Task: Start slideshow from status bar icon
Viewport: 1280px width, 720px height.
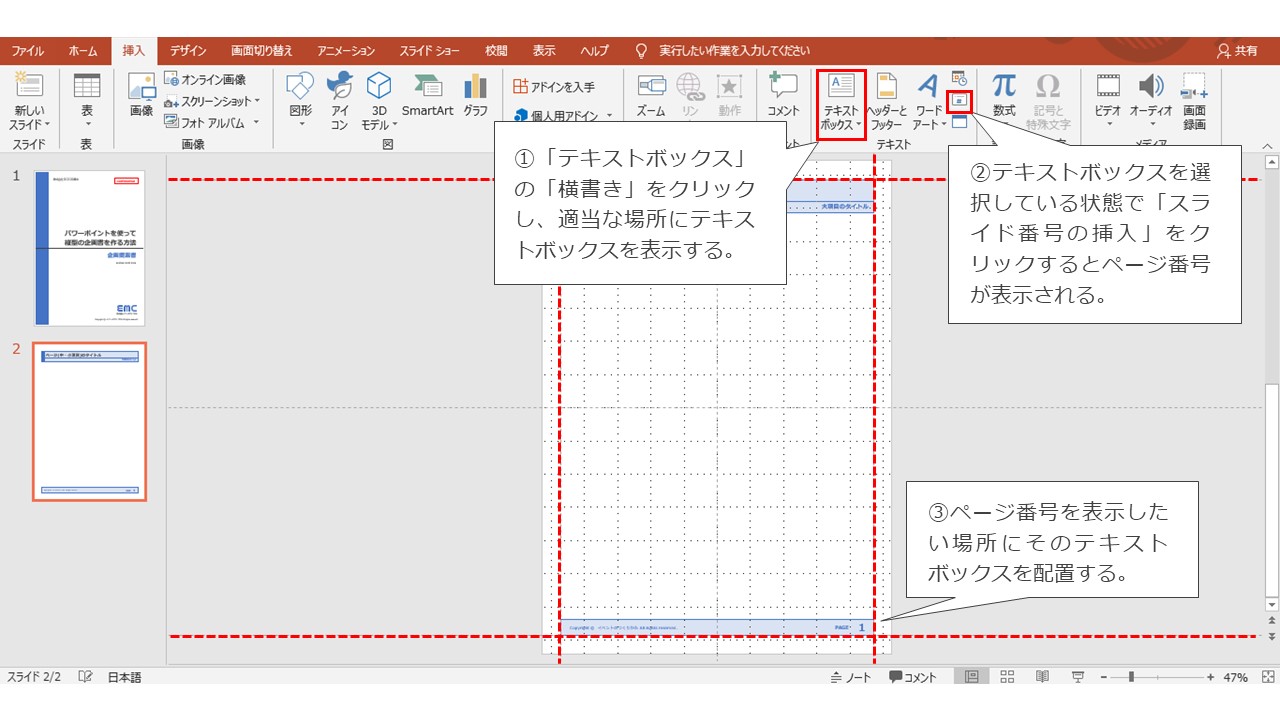Action: click(x=1078, y=677)
